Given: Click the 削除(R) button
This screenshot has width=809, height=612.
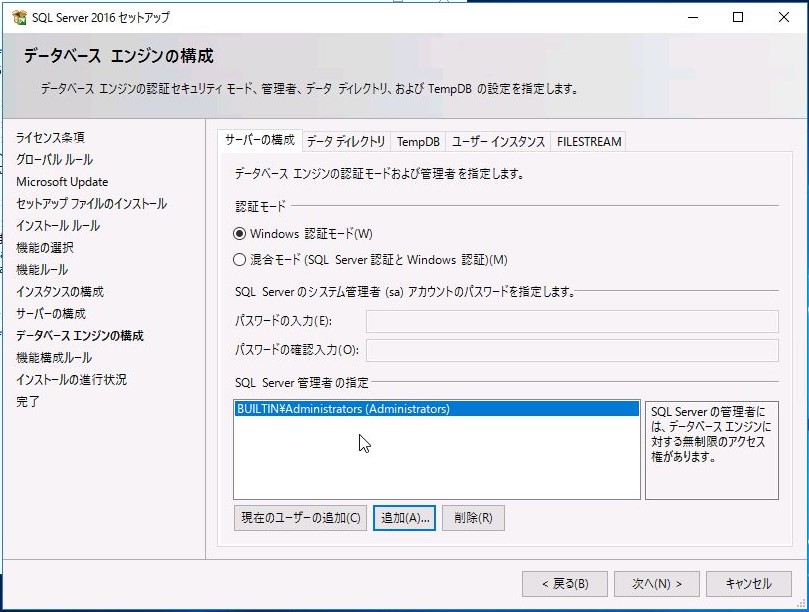Looking at the screenshot, I should coord(473,518).
